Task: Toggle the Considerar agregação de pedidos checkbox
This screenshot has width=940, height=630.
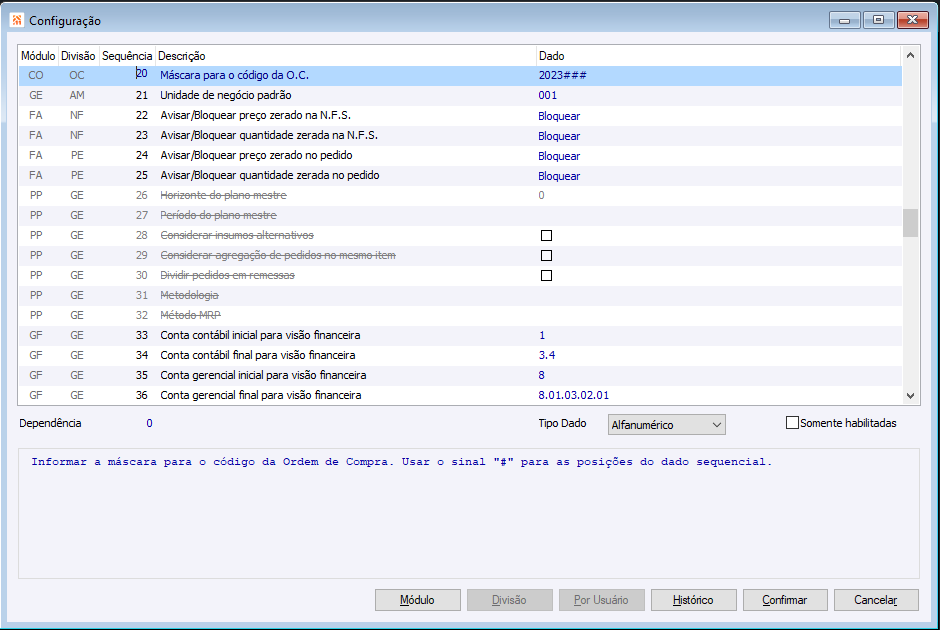Action: tap(546, 255)
